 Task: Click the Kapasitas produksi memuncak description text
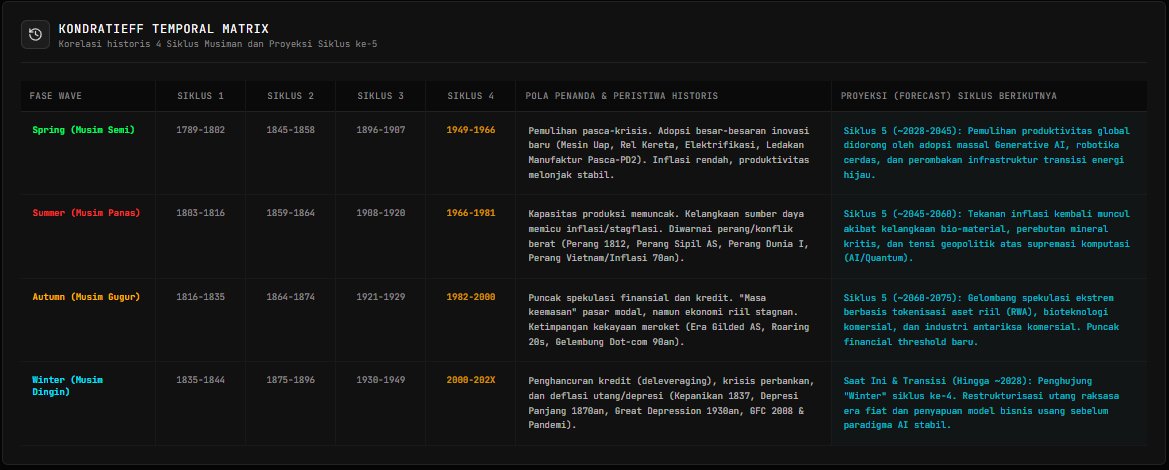click(669, 236)
